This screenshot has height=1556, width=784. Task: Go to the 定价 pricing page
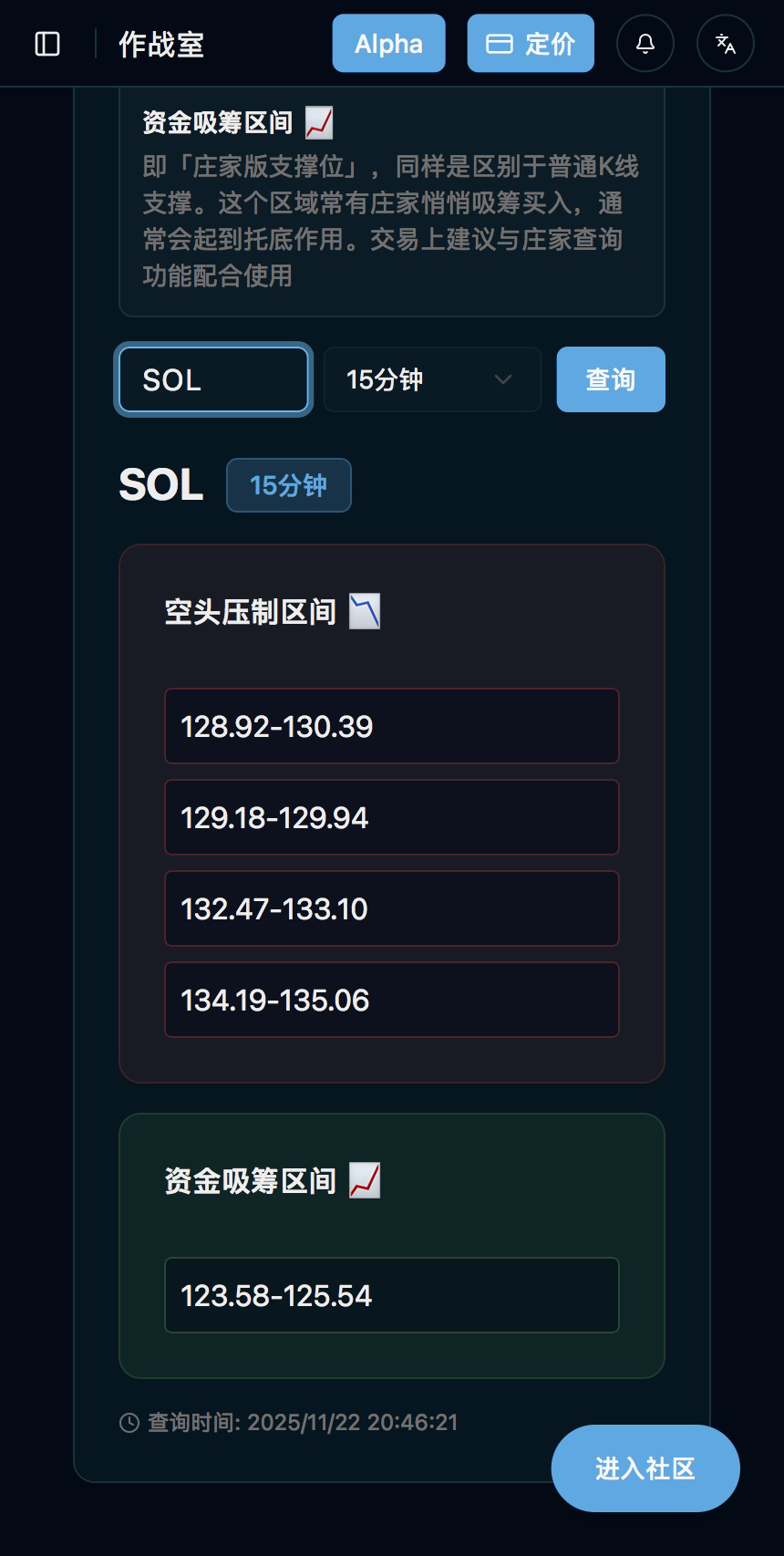(531, 44)
